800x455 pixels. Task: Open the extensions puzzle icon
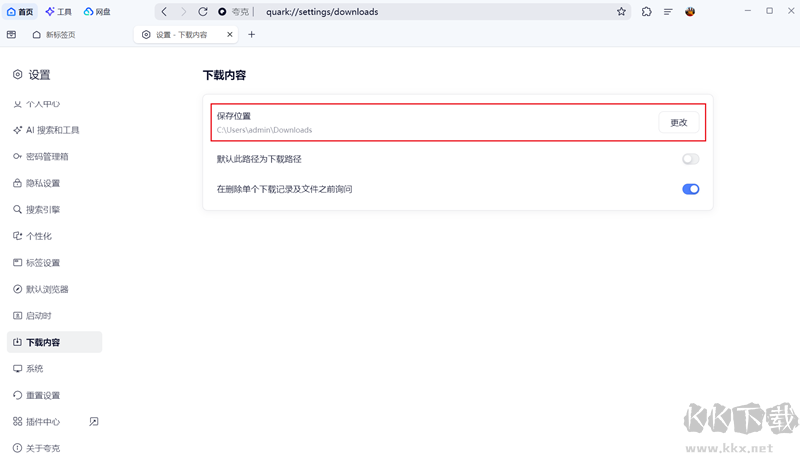(647, 12)
